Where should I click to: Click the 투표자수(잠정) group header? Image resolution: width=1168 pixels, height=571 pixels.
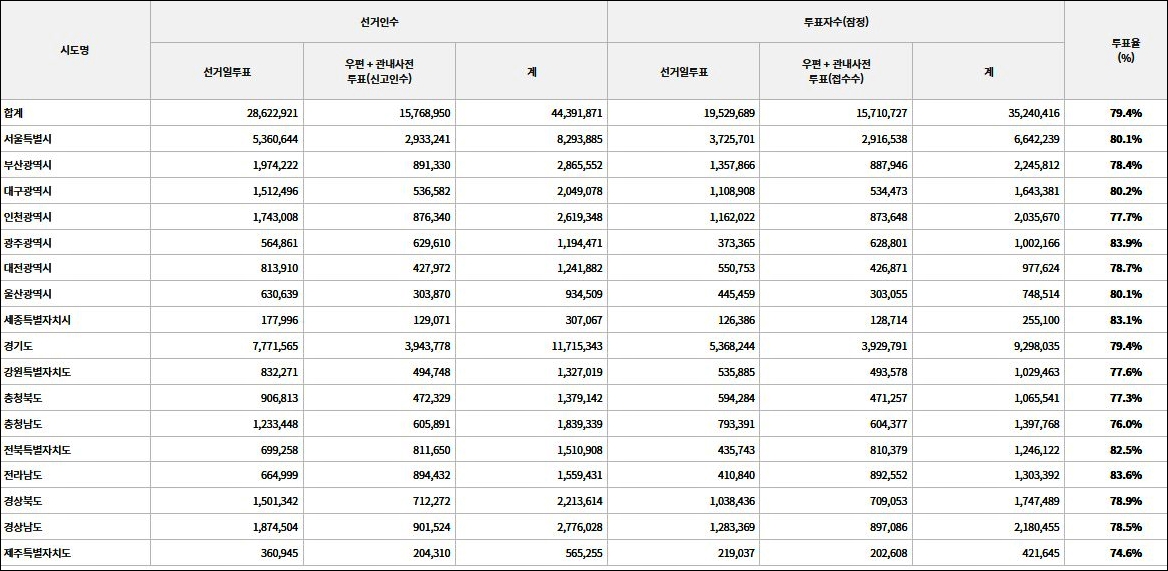(836, 22)
